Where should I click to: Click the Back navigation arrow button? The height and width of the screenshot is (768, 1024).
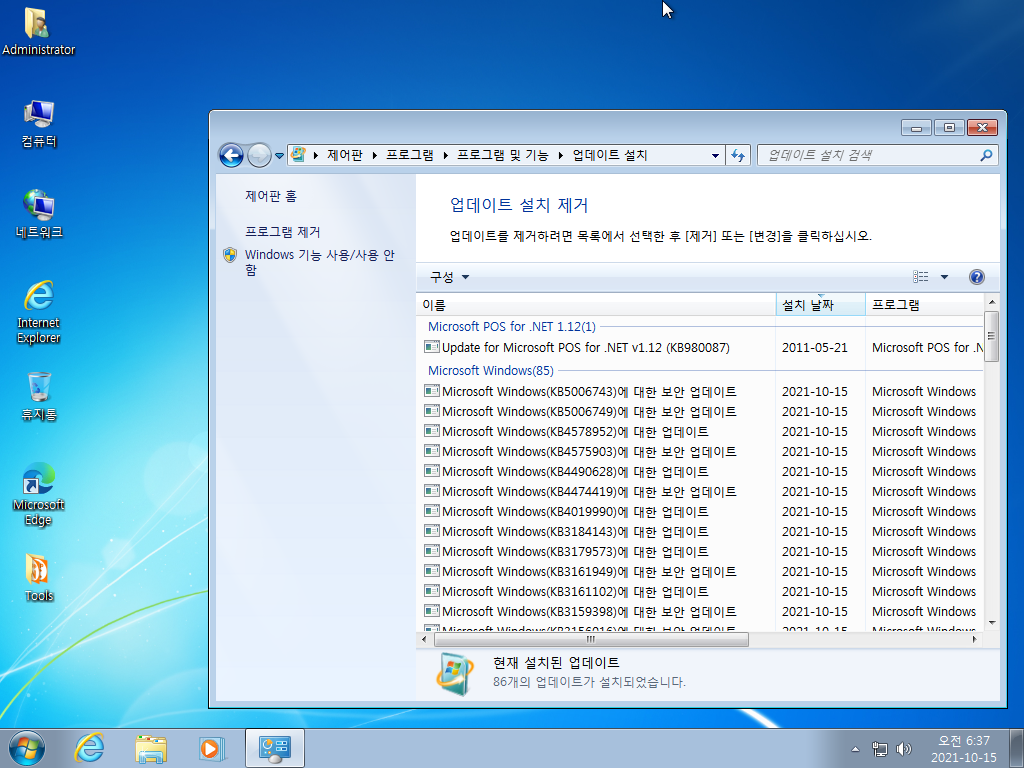coord(231,155)
